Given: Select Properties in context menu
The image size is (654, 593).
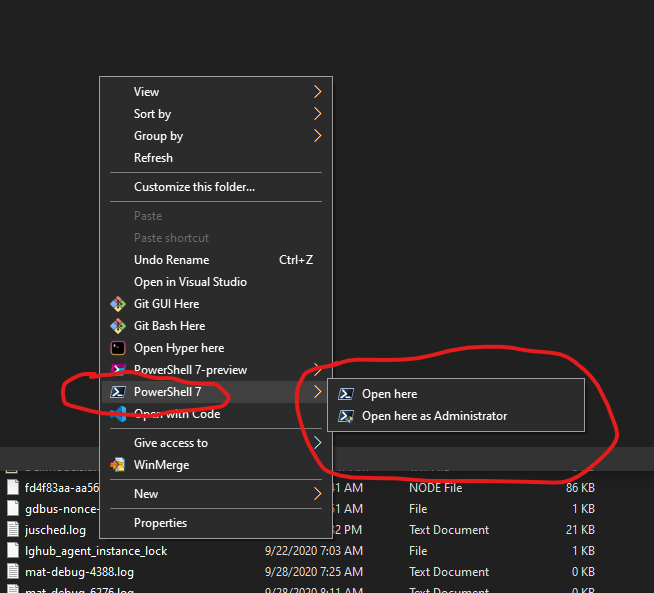Looking at the screenshot, I should coord(216,523).
